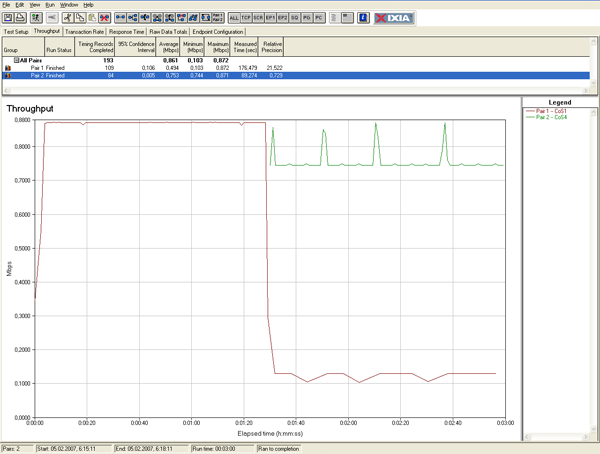This screenshot has width=600, height=454.
Task: Click the Run test runner icon
Action: coord(36,18)
